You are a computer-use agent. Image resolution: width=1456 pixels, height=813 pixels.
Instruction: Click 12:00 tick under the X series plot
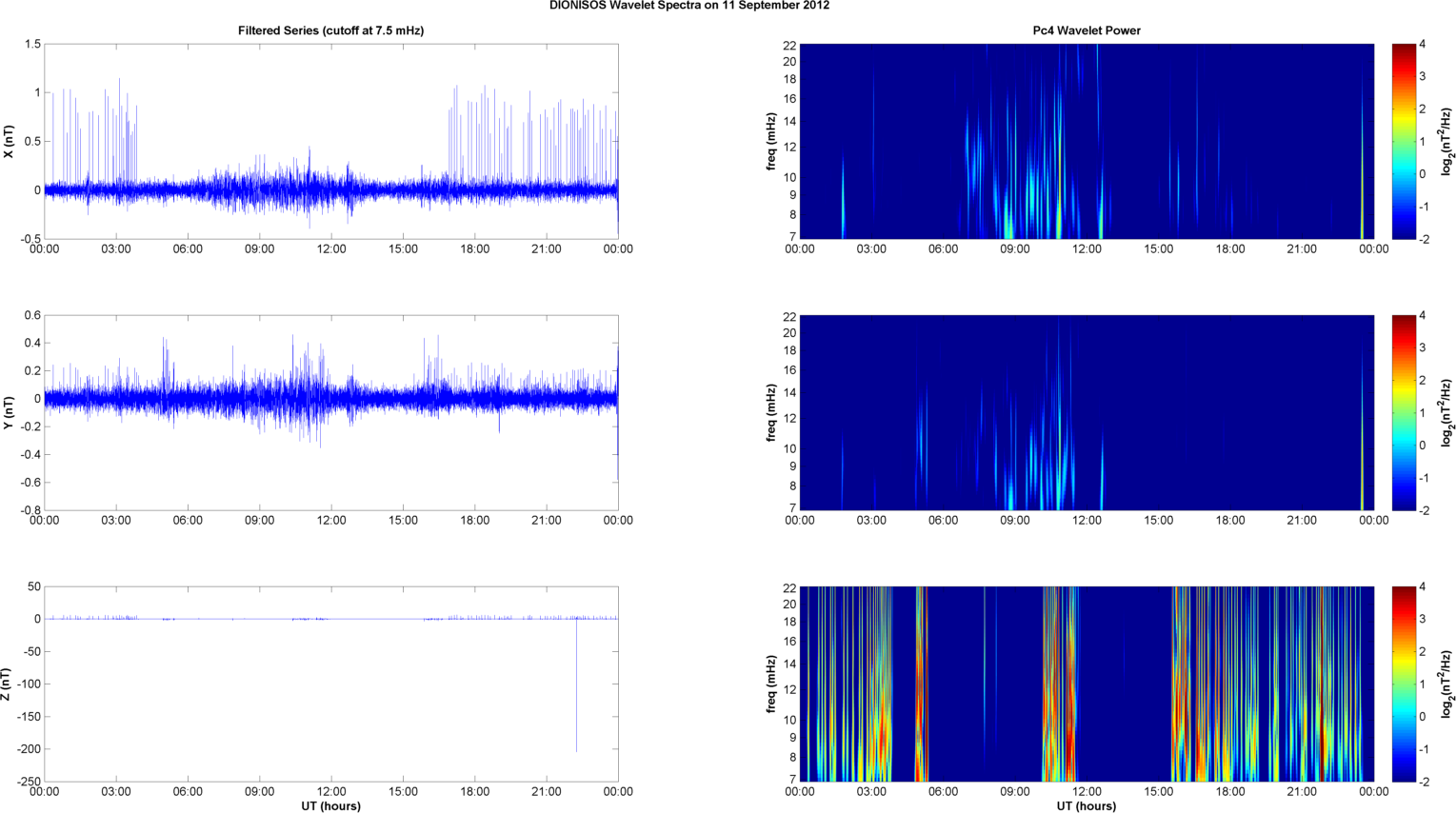(331, 249)
